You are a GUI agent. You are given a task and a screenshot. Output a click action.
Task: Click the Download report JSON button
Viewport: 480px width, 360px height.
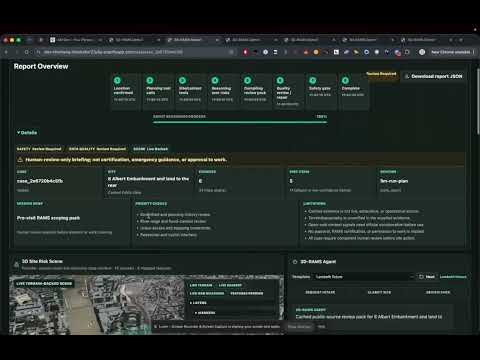(434, 76)
